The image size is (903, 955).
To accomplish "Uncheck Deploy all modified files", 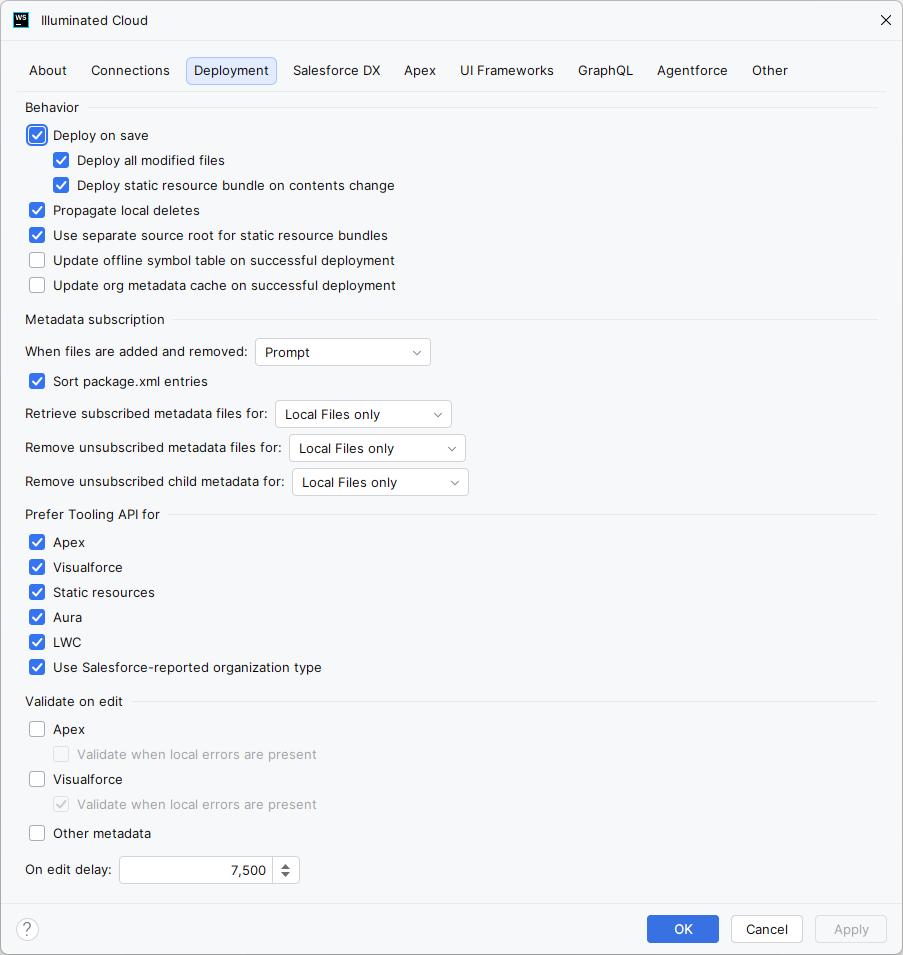I will pyautogui.click(x=61, y=160).
